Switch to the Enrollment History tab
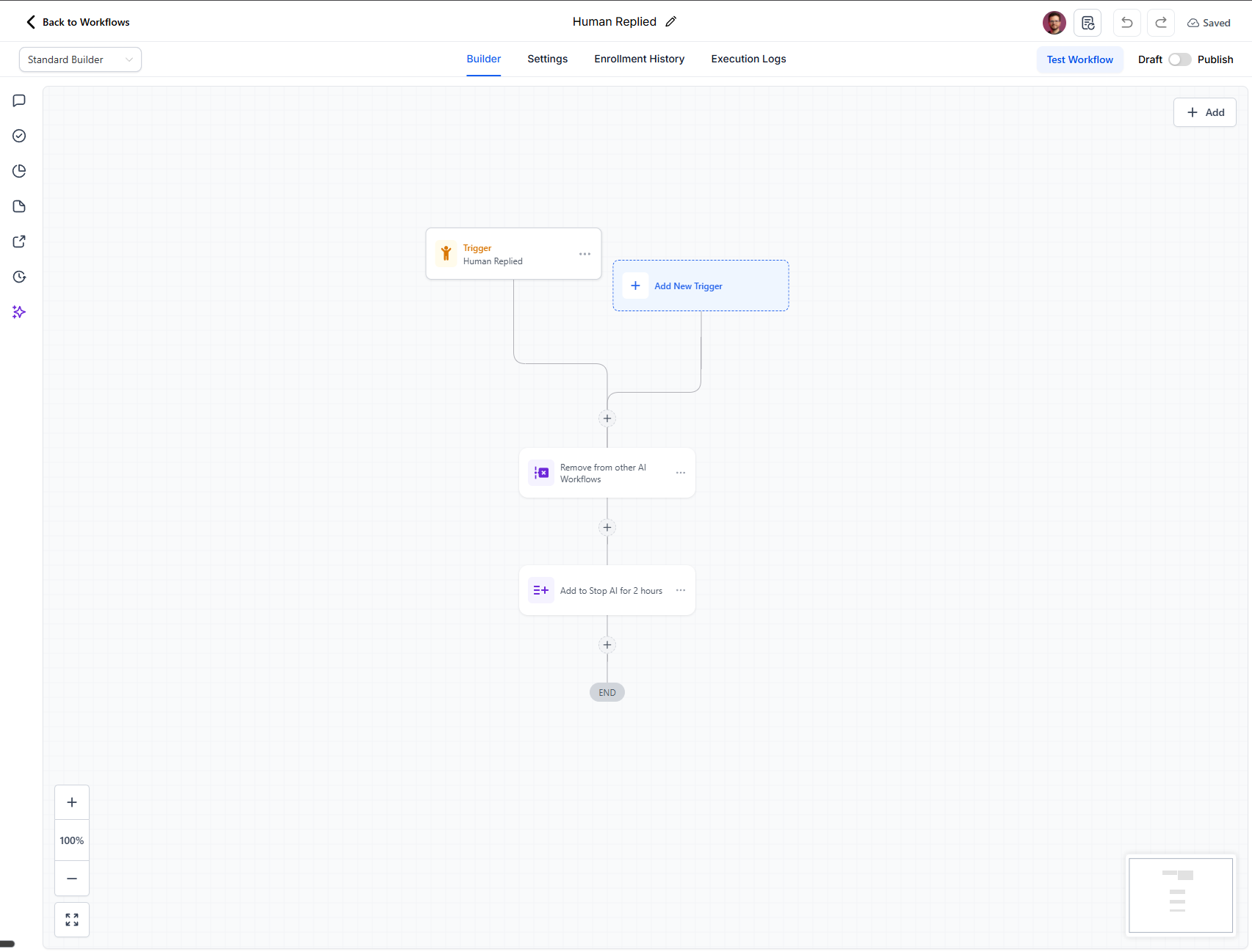1252x952 pixels. pos(639,59)
